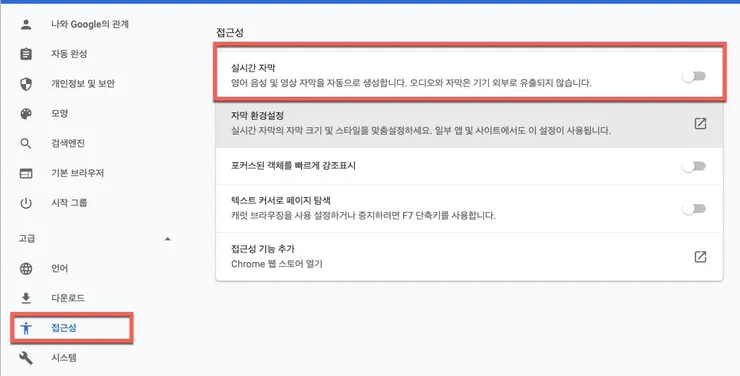Click 포커스된 객체를 빠르게 강조표시 label
Image resolution: width=740 pixels, height=376 pixels.
(294, 166)
